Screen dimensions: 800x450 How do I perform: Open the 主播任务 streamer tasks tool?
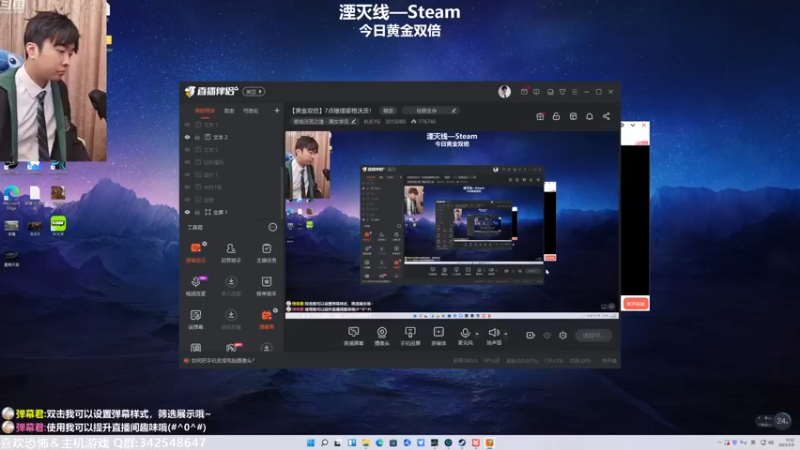pos(266,253)
